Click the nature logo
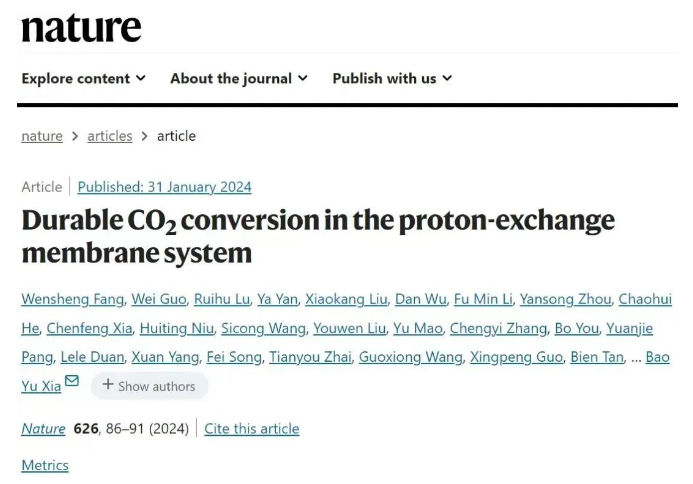This screenshot has height=484, width=693. [81, 27]
